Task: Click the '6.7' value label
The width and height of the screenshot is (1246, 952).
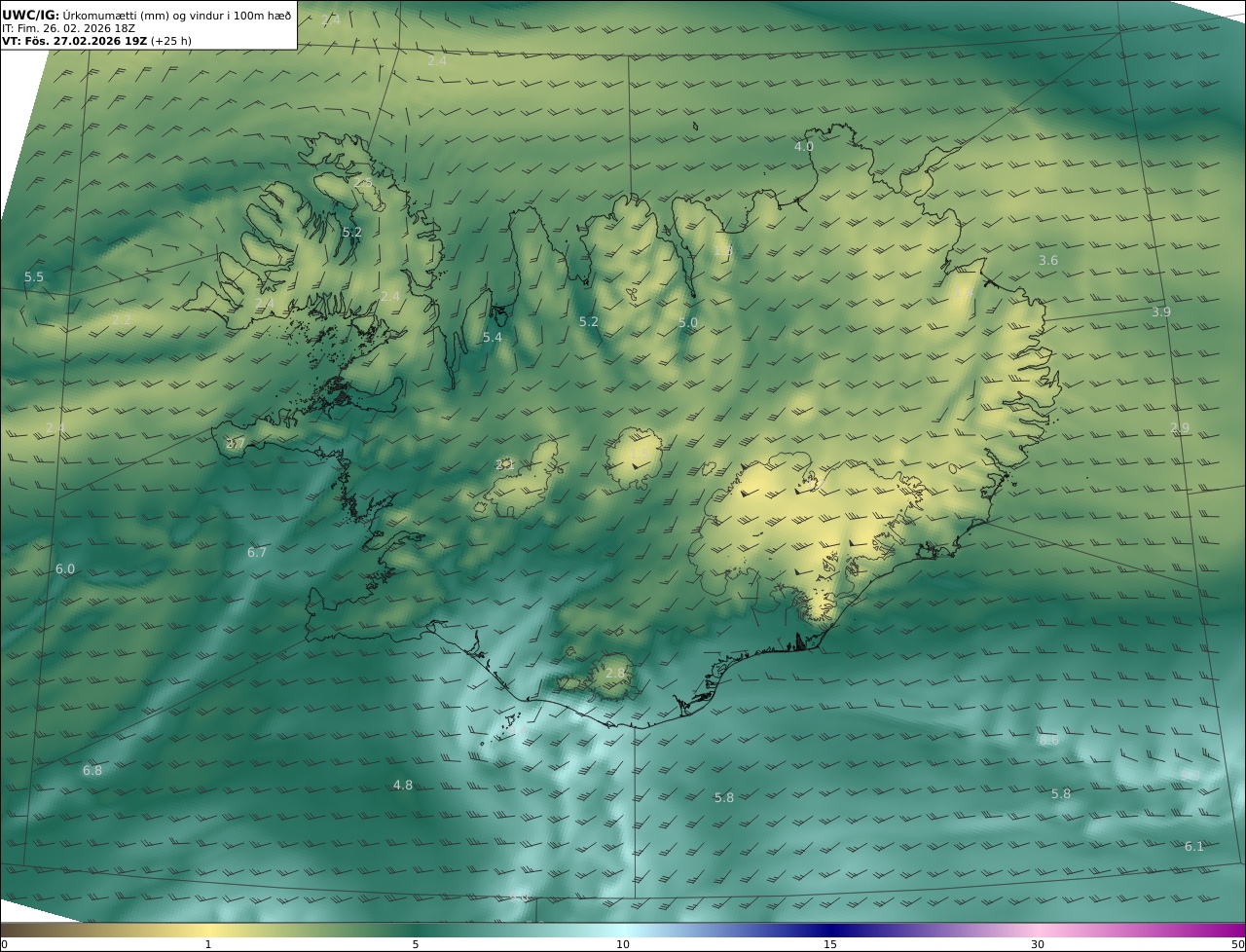Action: (x=256, y=553)
